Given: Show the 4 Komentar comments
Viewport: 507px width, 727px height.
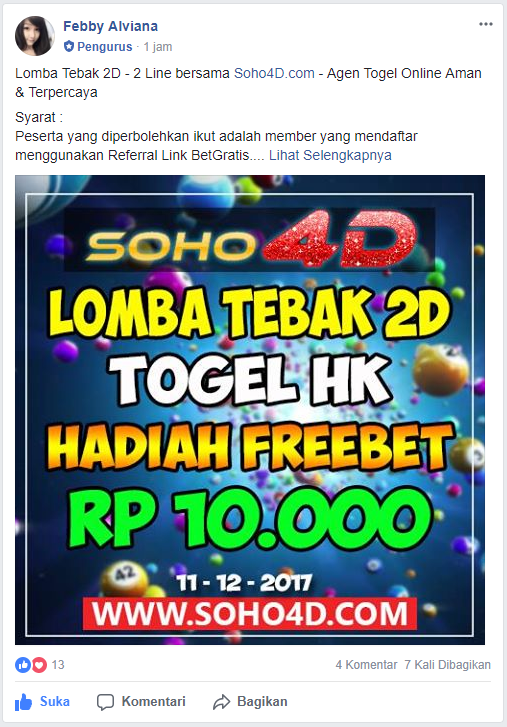Looking at the screenshot, I should [366, 665].
